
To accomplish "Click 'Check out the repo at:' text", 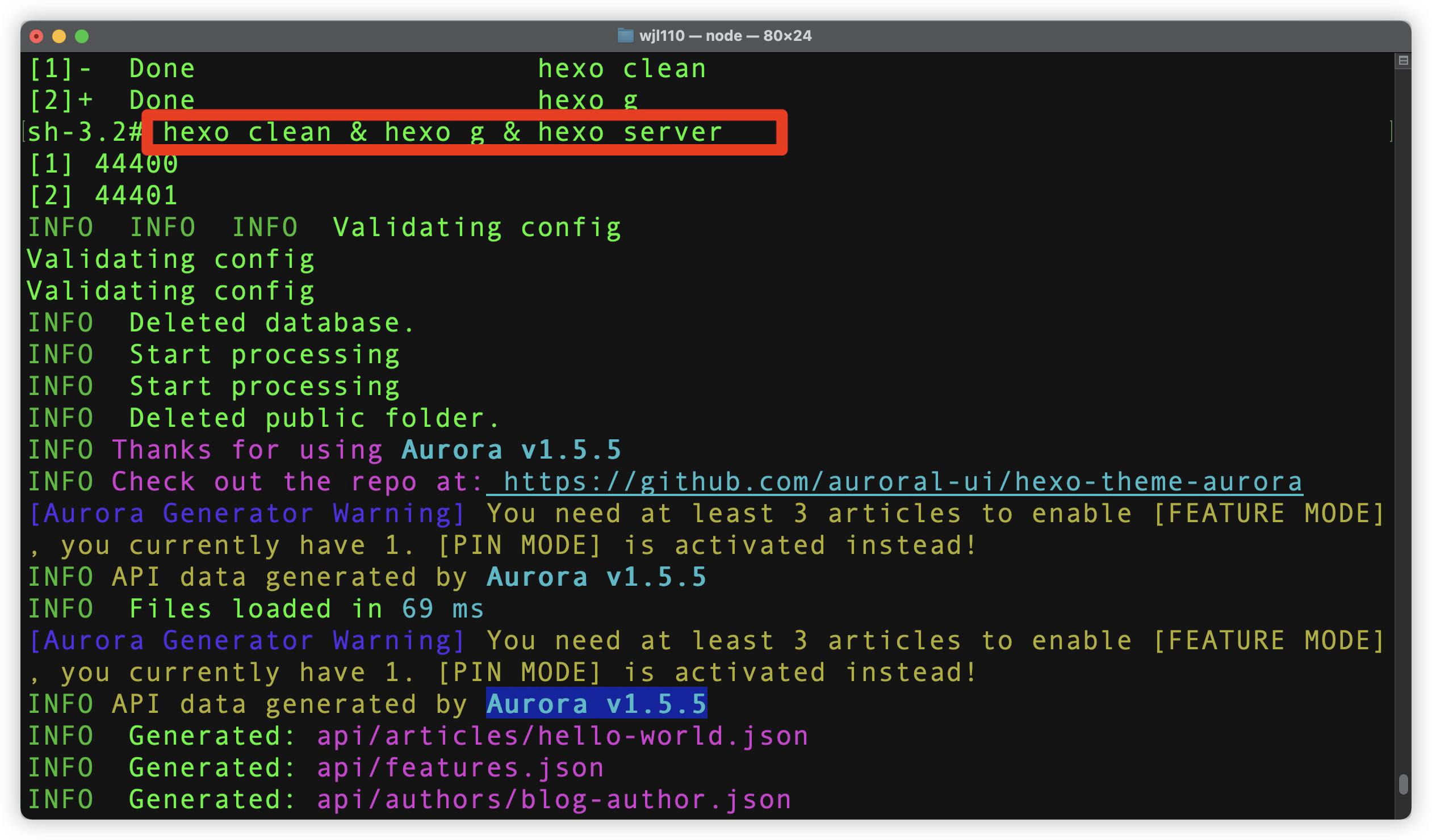I will (297, 482).
